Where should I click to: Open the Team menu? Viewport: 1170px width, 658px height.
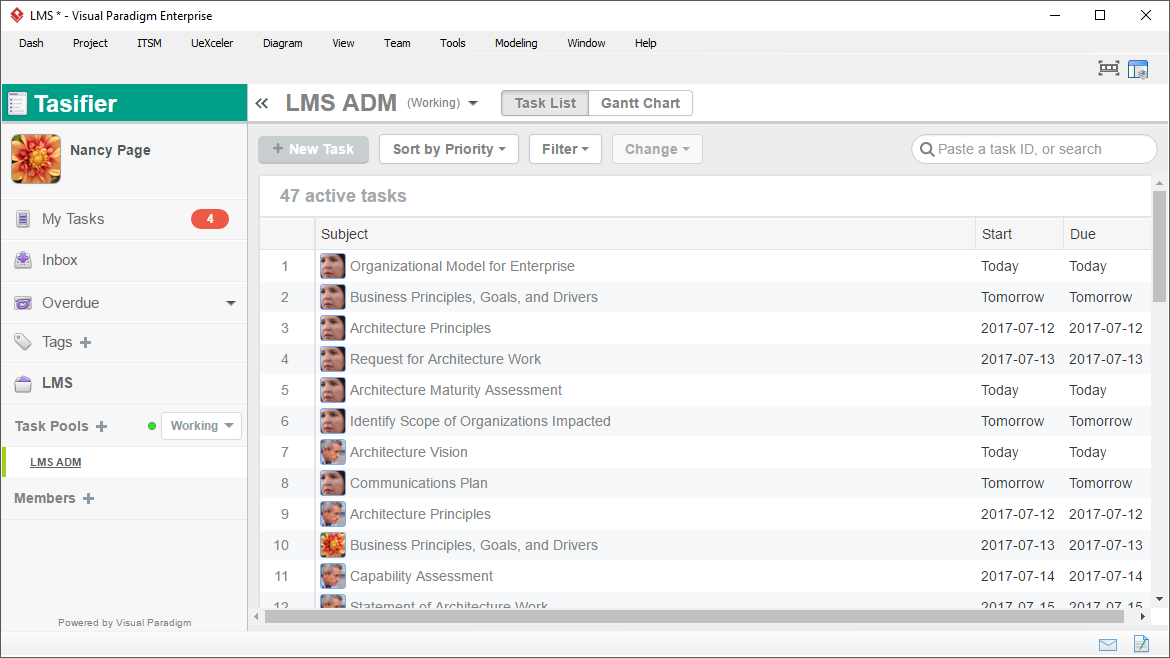(x=397, y=43)
